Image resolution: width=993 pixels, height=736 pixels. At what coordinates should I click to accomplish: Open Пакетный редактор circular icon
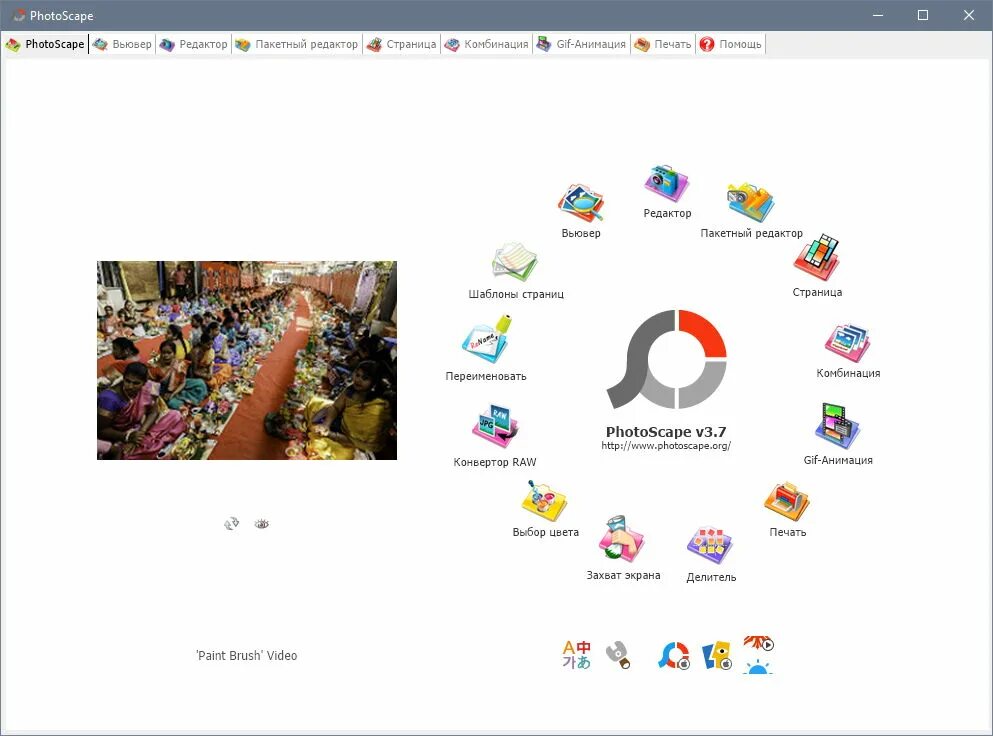[x=751, y=203]
